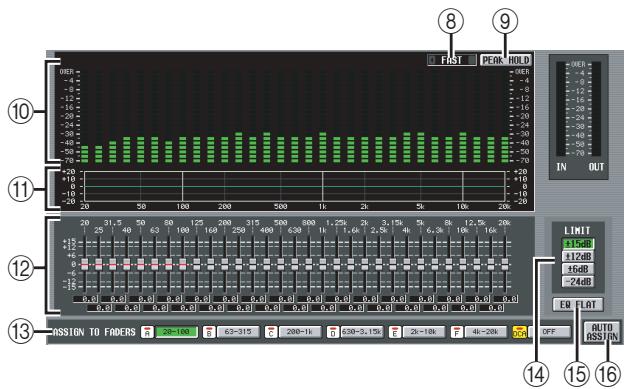626x389 pixels.
Task: Click the 5k band fader knob
Action: point(420,264)
